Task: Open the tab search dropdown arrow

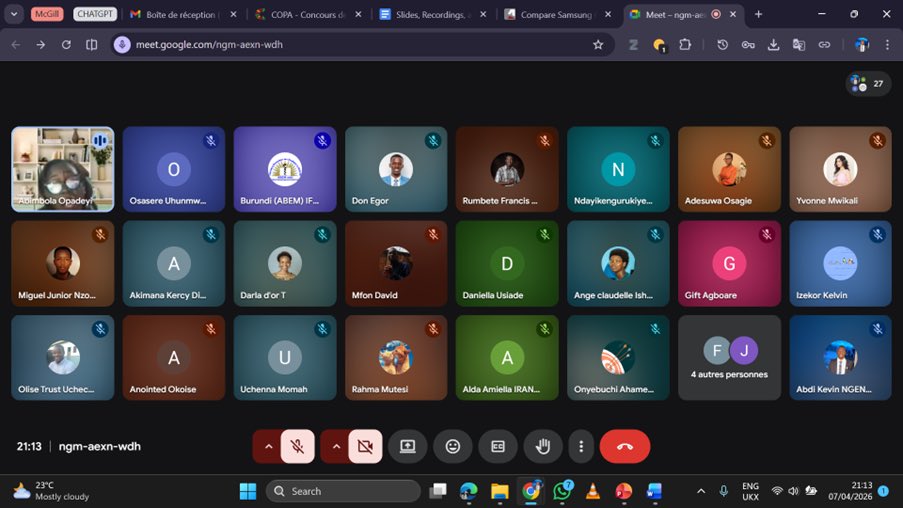Action: 14,14
